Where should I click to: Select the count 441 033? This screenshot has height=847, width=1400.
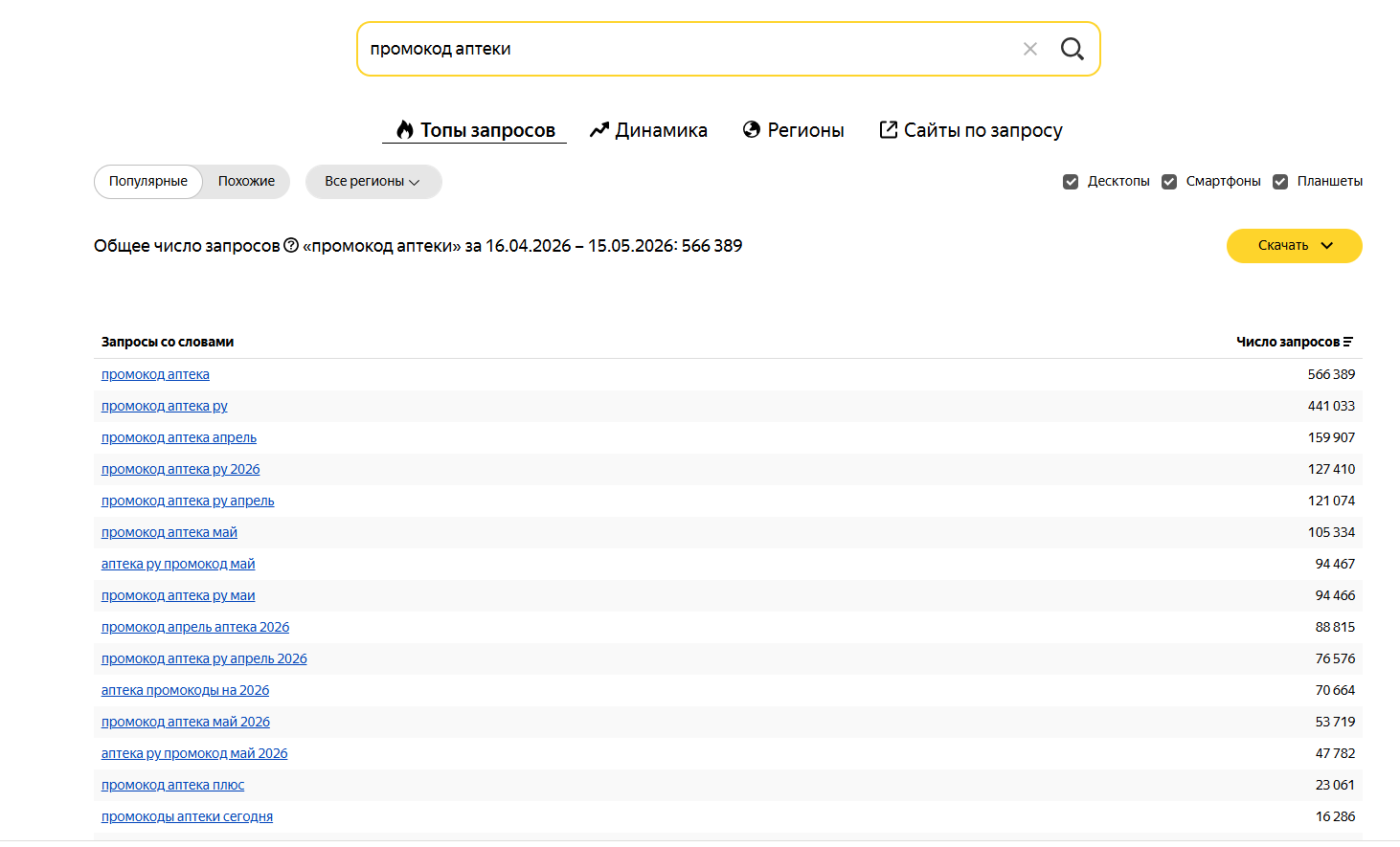pyautogui.click(x=1331, y=406)
